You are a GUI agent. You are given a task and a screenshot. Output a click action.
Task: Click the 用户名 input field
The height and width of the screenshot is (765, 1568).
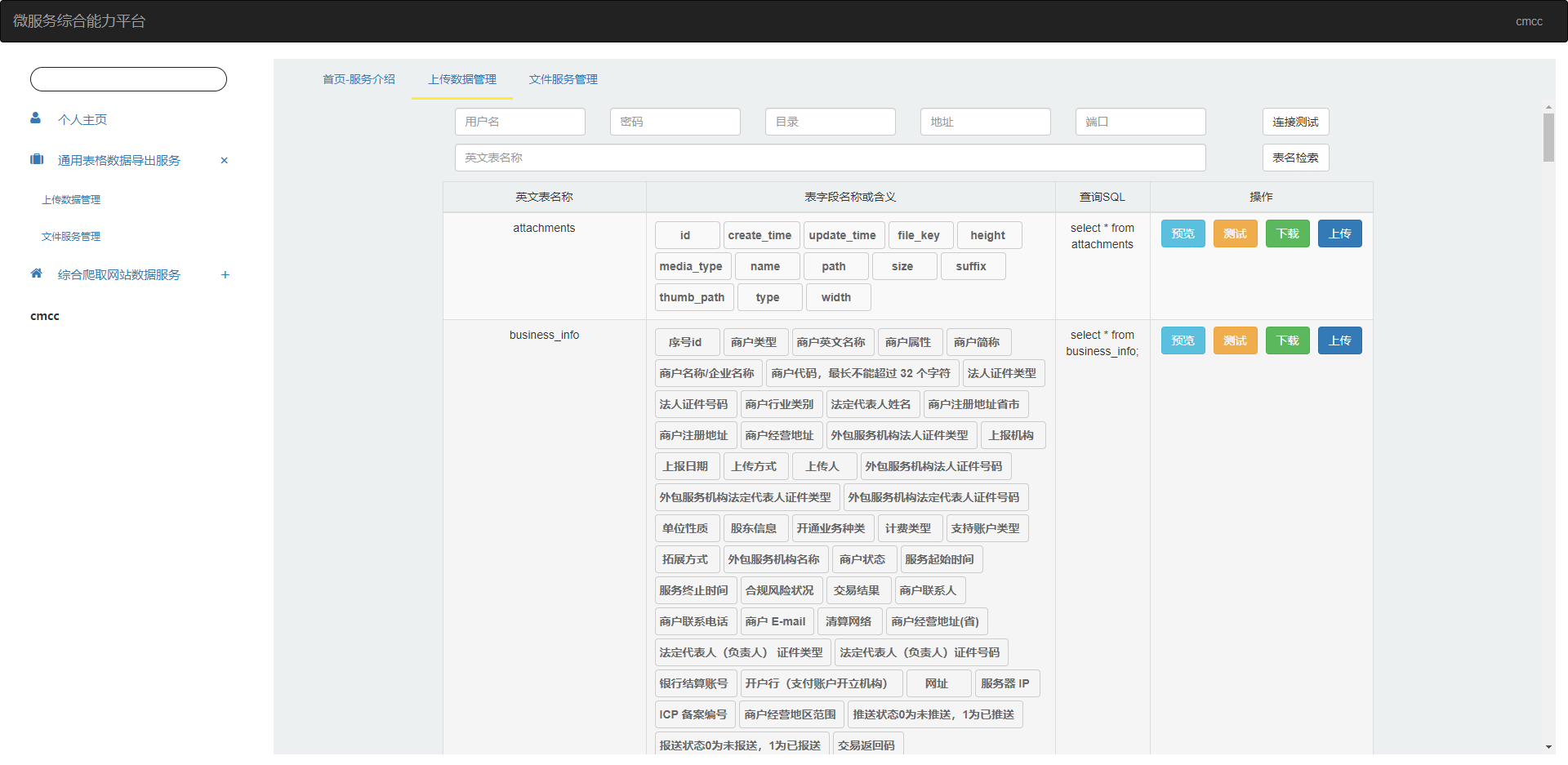pyautogui.click(x=519, y=122)
